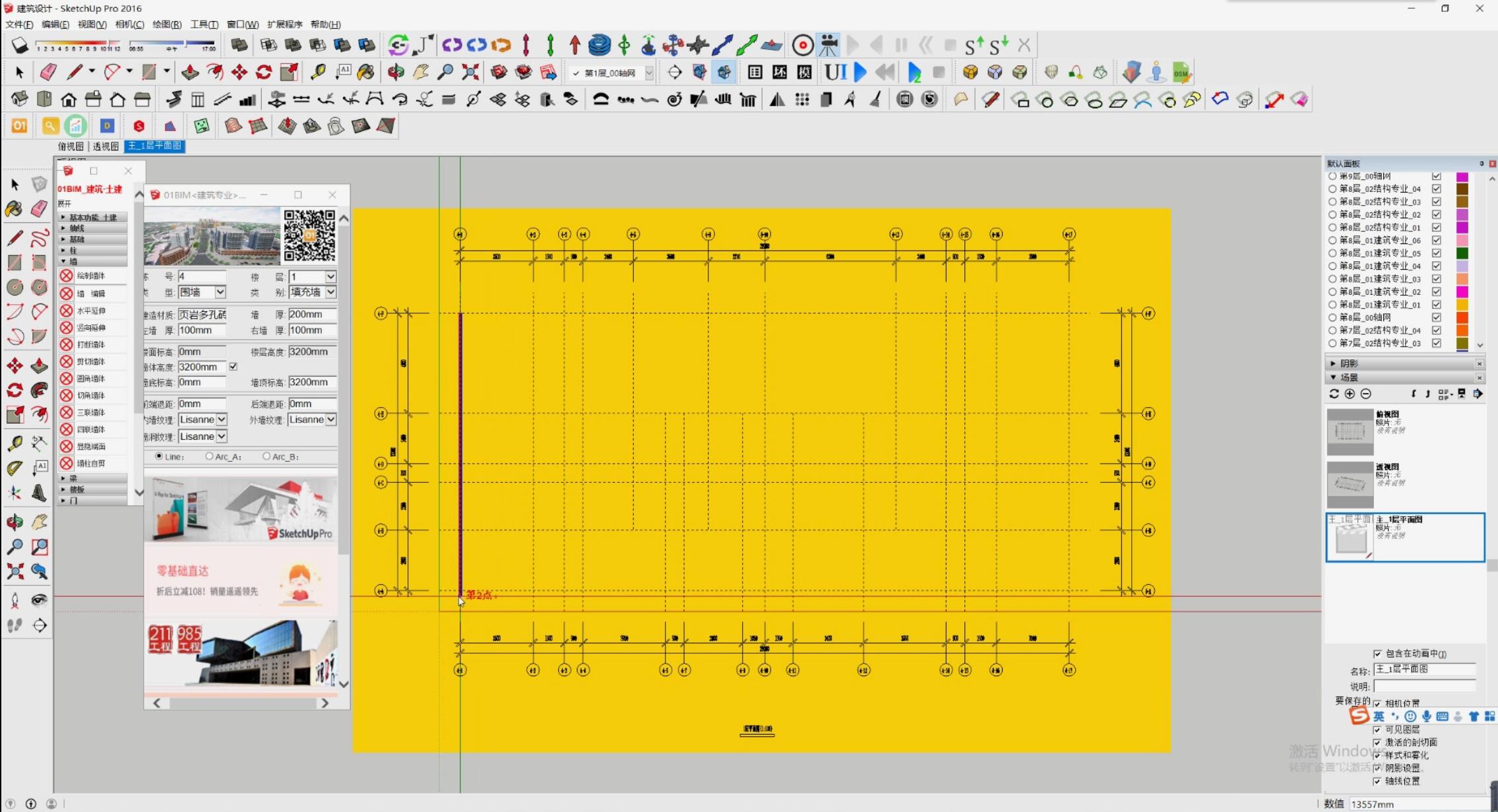Select the Arc_A radio option
Viewport: 1498px width, 812px height.
pos(209,456)
